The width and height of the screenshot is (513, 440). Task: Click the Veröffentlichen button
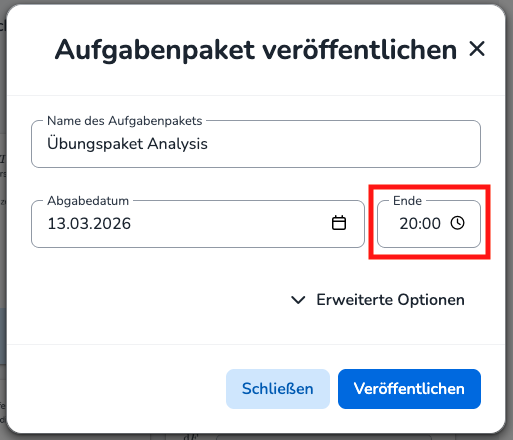409,389
